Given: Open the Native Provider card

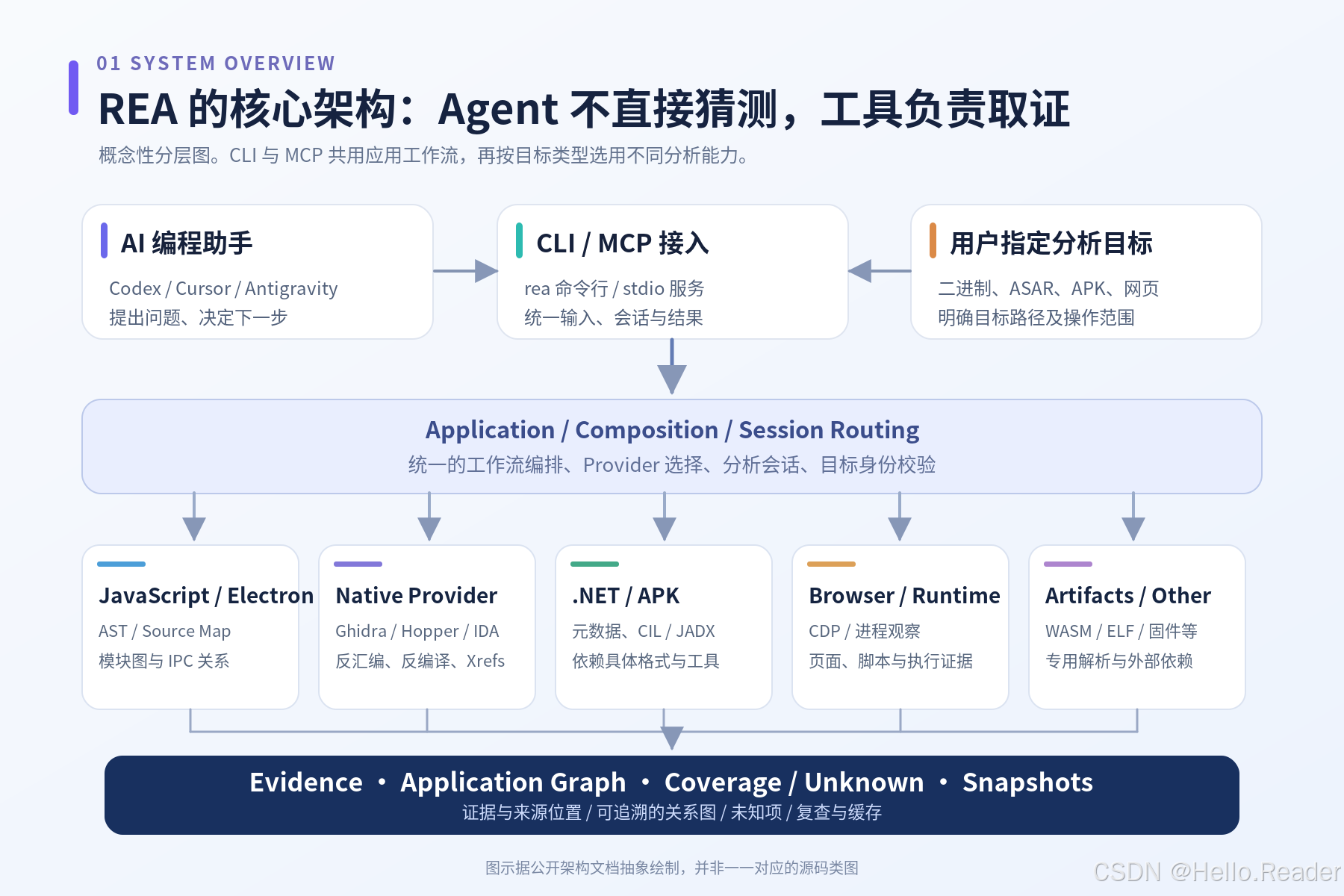Looking at the screenshot, I should click(x=427, y=627).
